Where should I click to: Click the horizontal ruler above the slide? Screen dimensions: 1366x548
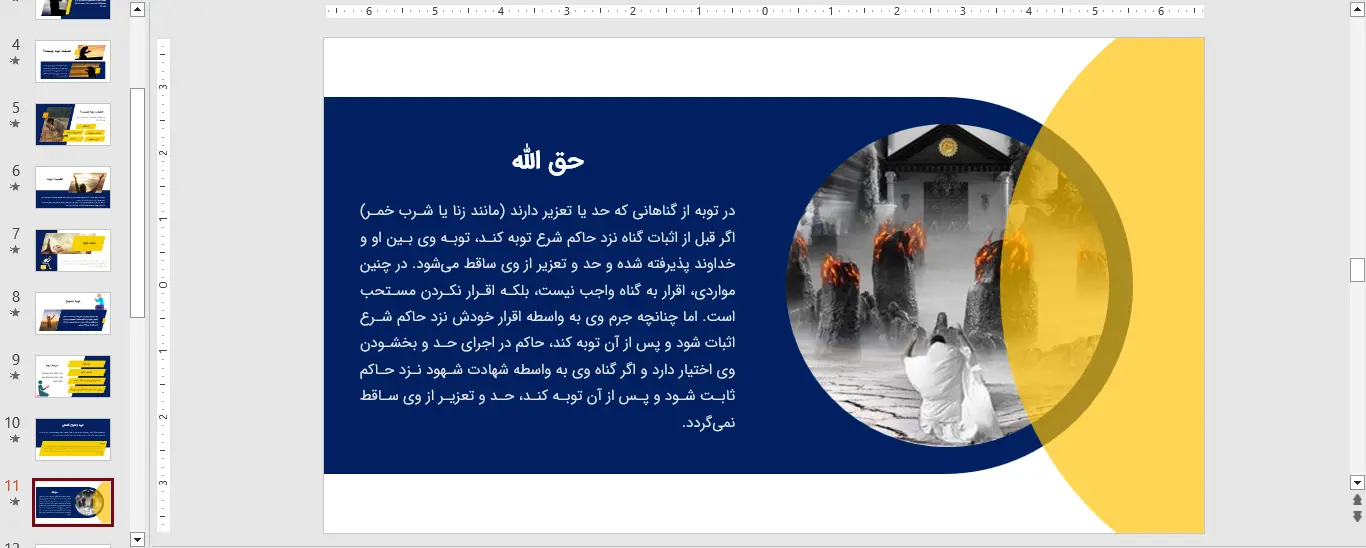(x=764, y=12)
